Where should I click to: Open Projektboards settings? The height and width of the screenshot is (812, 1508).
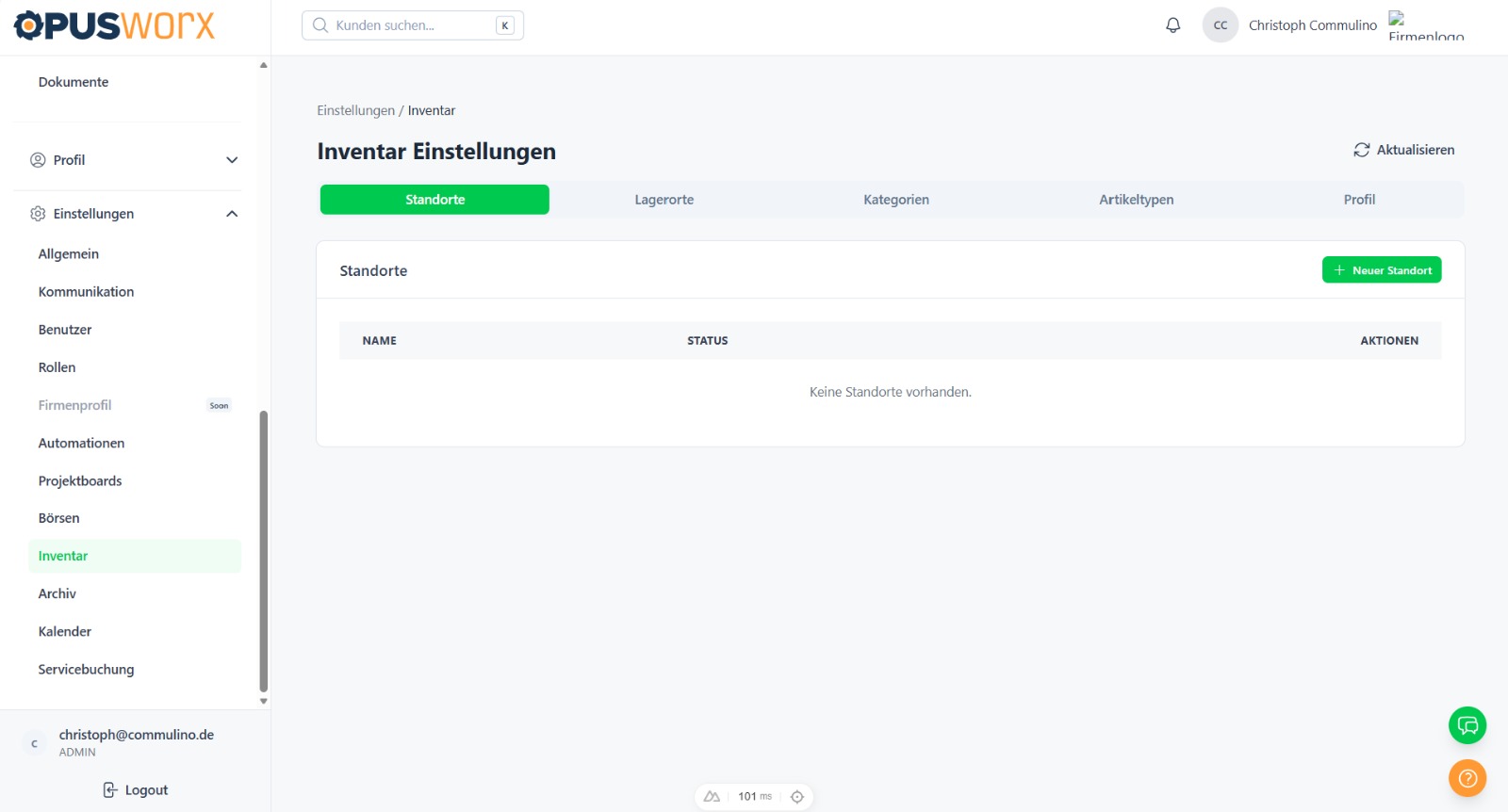click(135, 480)
